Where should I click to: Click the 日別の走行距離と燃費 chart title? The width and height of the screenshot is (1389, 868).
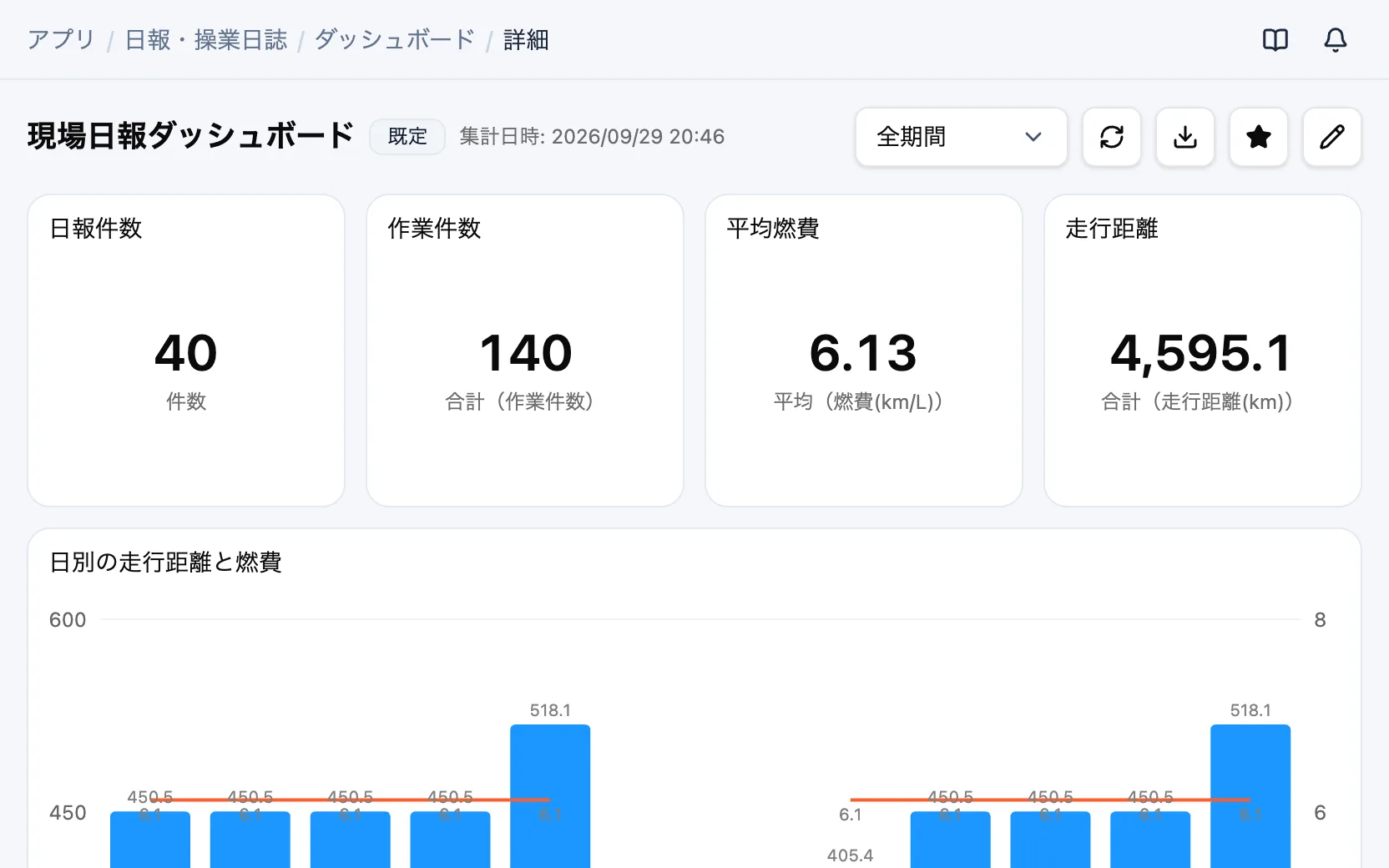point(166,563)
